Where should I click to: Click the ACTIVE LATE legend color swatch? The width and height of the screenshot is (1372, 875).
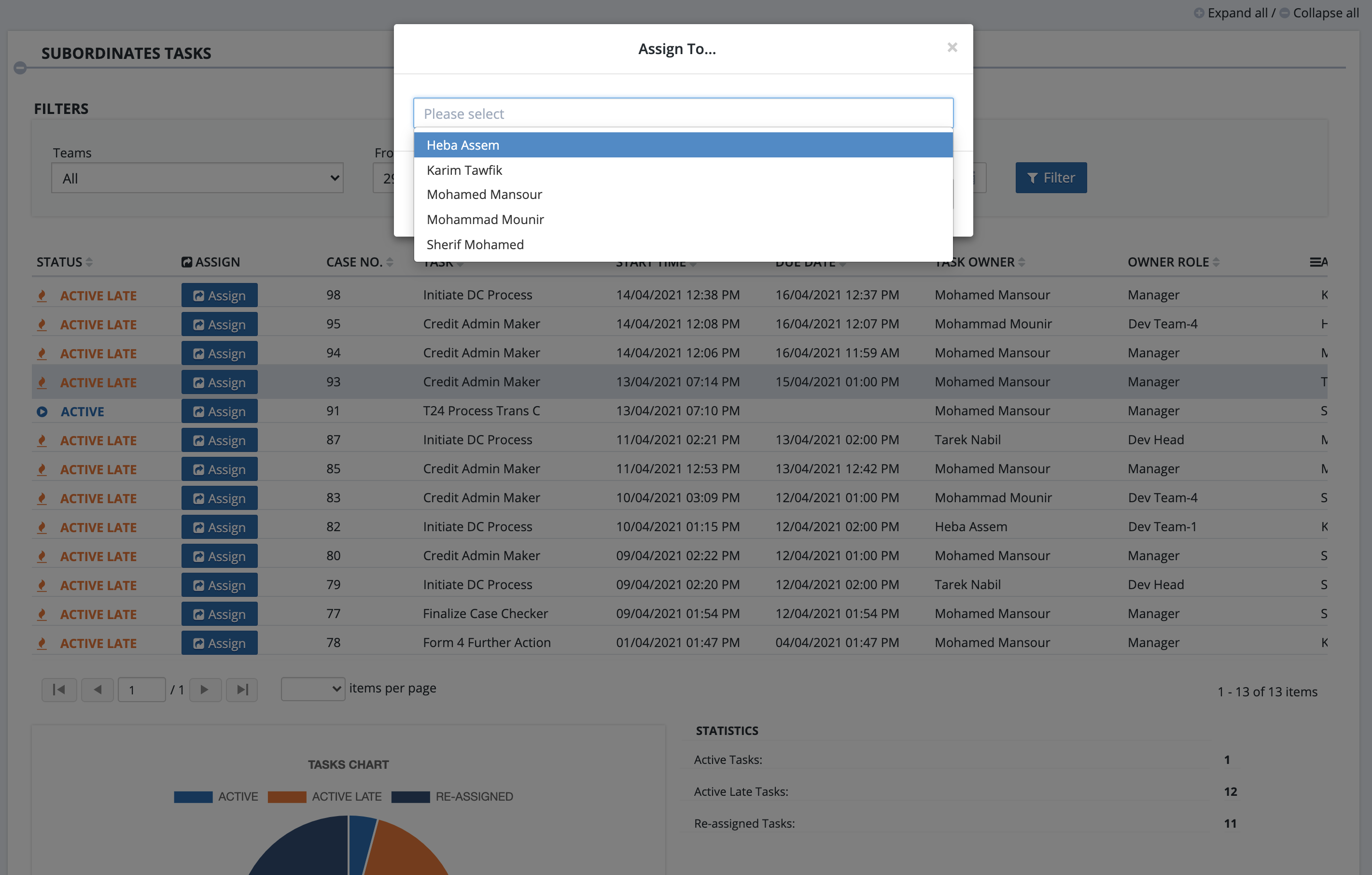[x=287, y=796]
